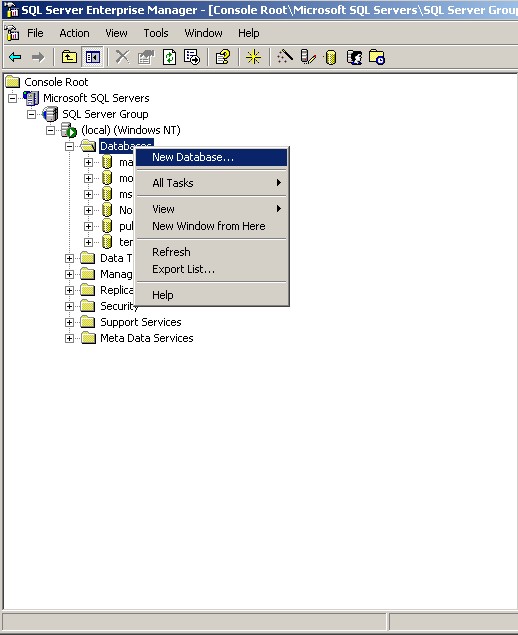This screenshot has height=635, width=518.
Task: Open the Action menu
Action: coord(75,33)
